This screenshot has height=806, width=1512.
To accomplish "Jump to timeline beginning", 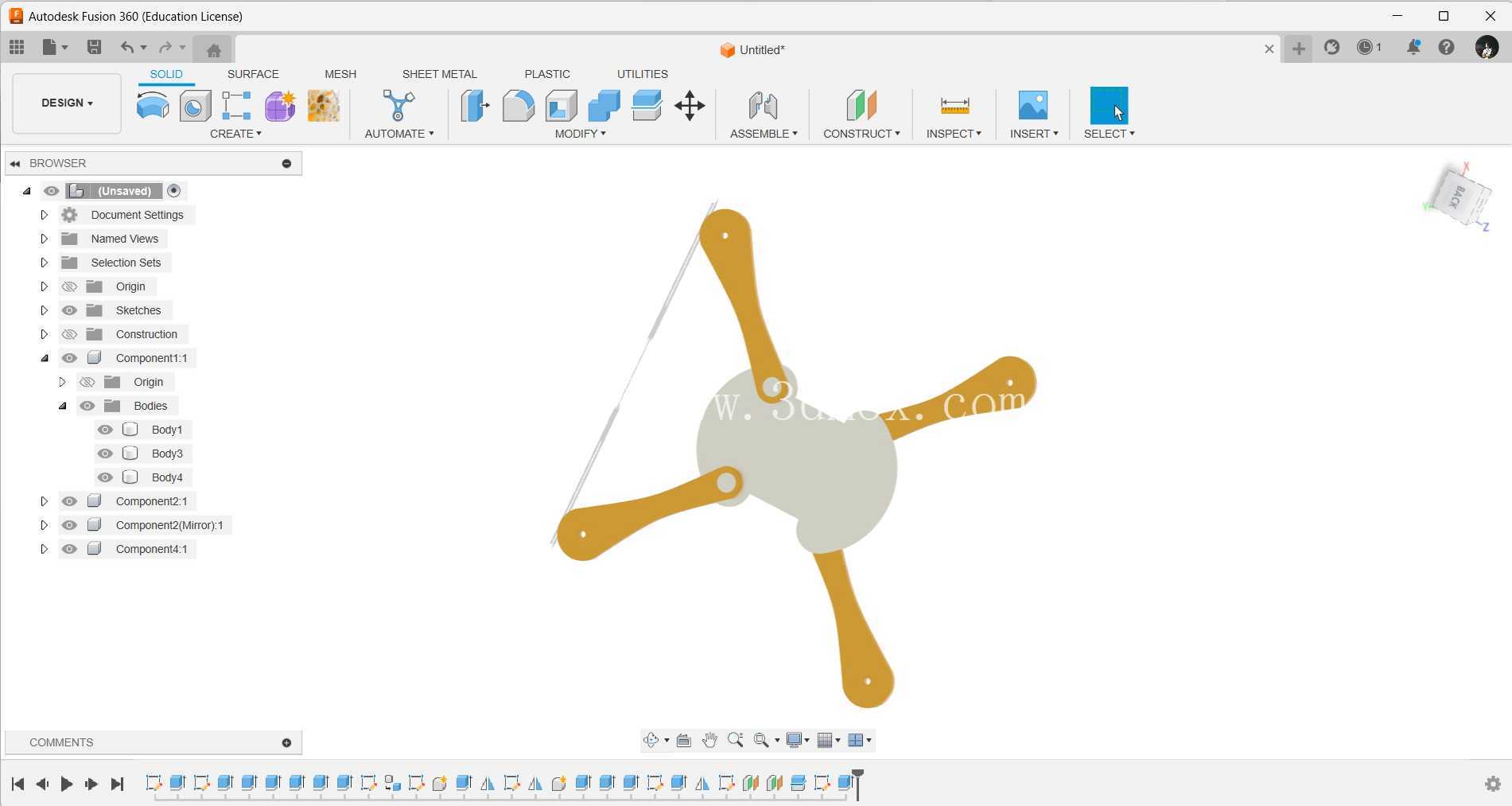I will click(17, 784).
